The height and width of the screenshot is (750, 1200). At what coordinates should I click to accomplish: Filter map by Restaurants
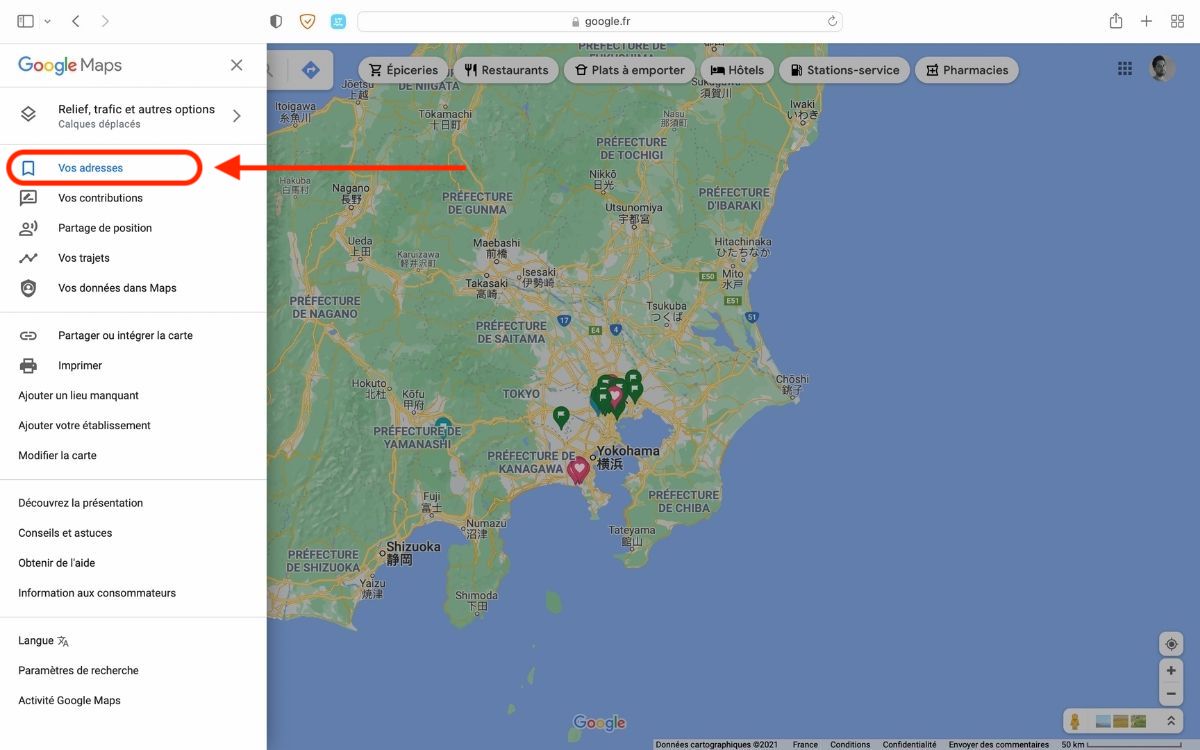506,70
